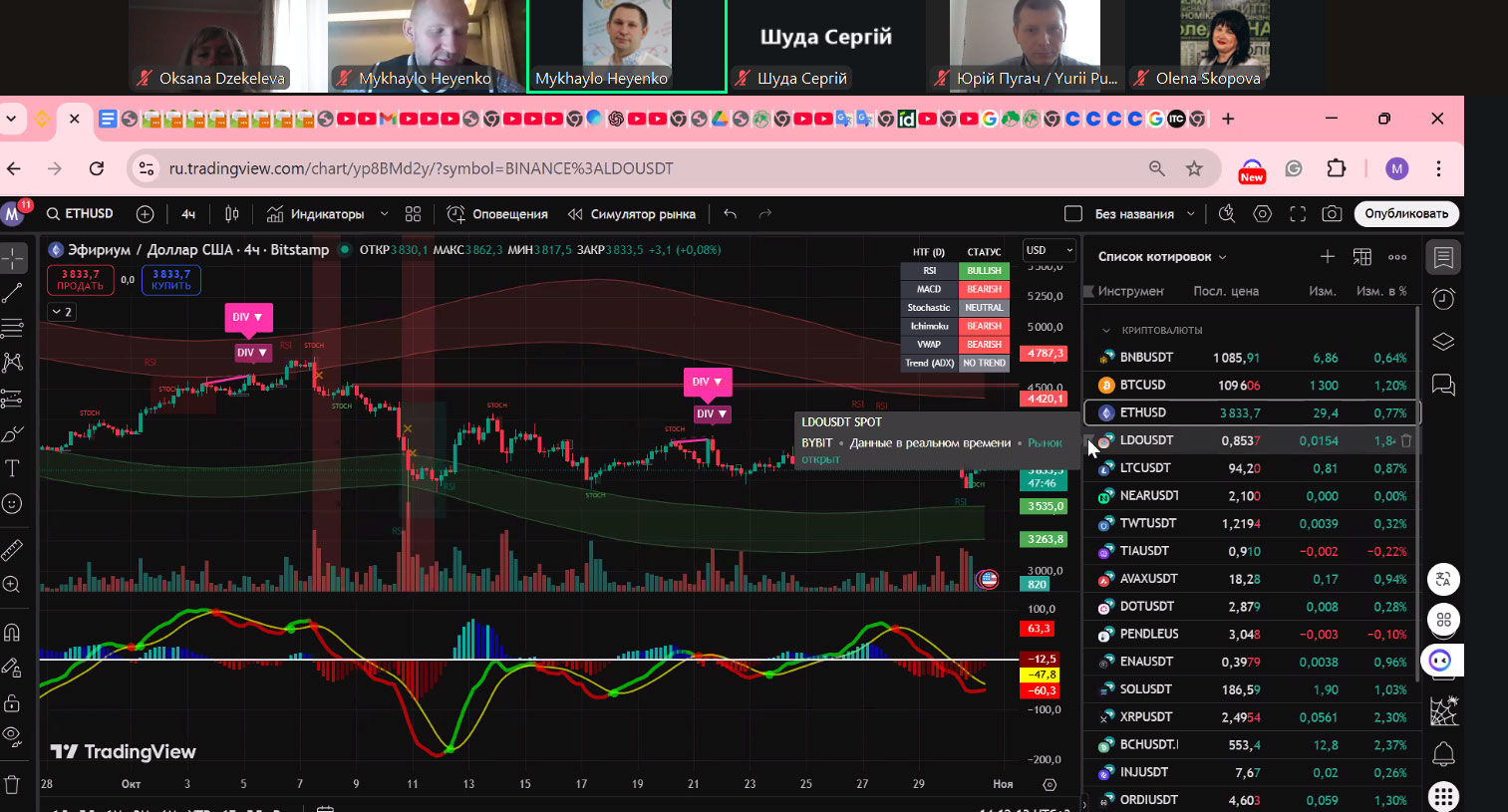The width and height of the screenshot is (1508, 812).
Task: Enter fullscreen mode for the chart
Action: point(1298,214)
